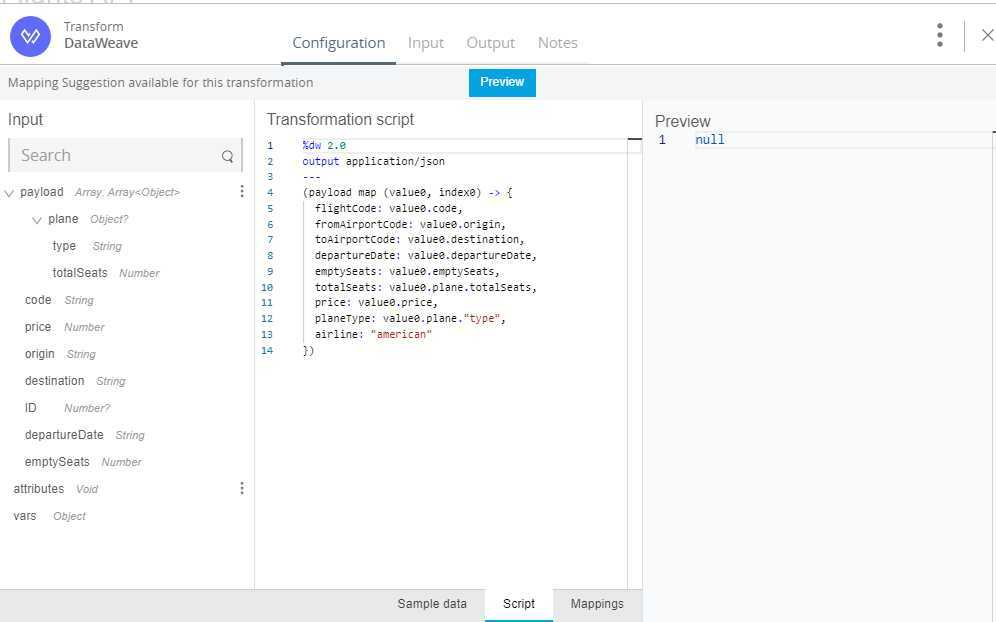Close the Transform configuration panel
Image resolution: width=996 pixels, height=622 pixels.
point(986,36)
